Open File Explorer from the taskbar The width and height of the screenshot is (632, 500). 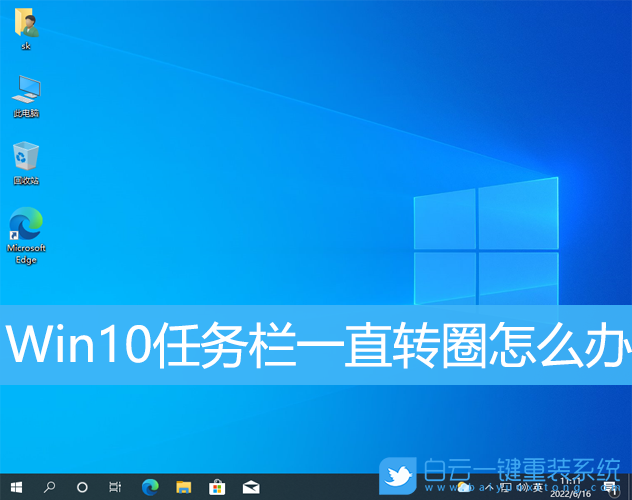183,488
